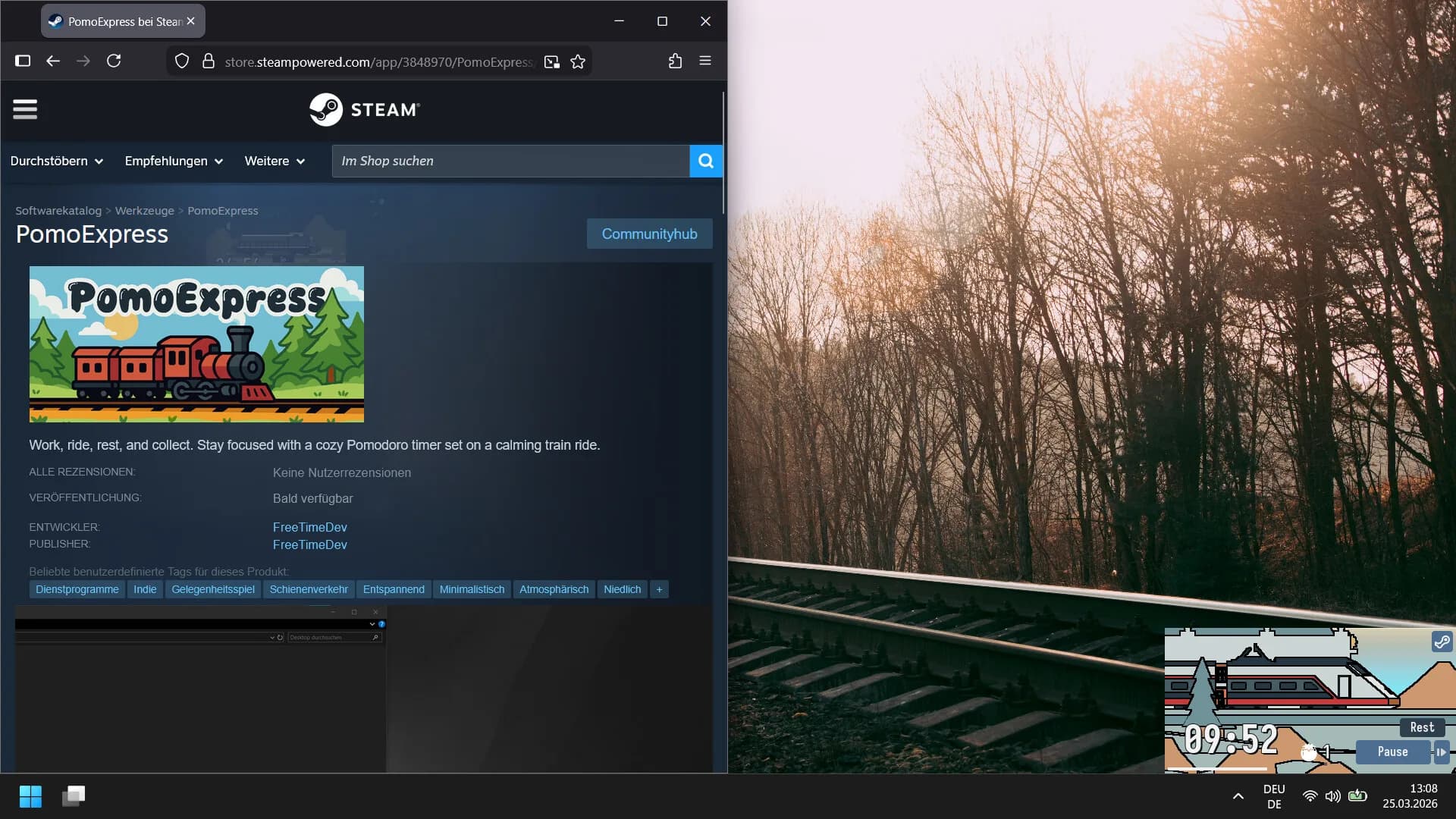1456x819 pixels.
Task: Open the Steam page from PomoExpress widget
Action: [1442, 642]
